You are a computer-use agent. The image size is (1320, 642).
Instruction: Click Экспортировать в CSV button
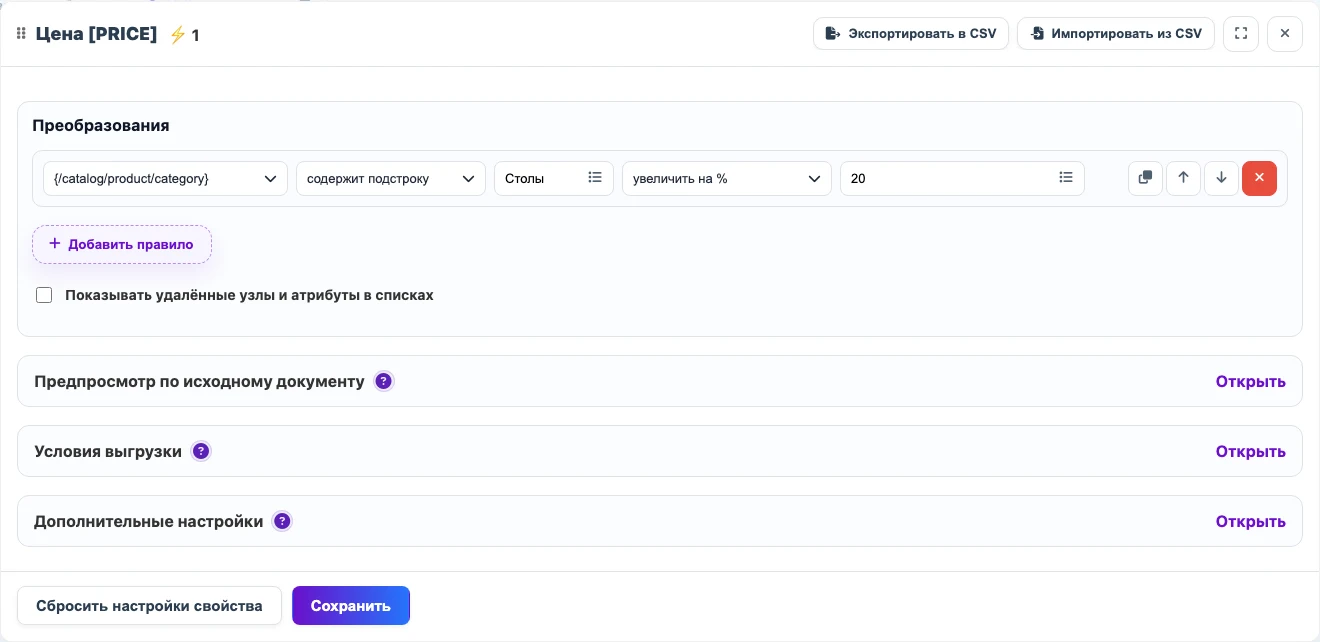click(x=911, y=33)
